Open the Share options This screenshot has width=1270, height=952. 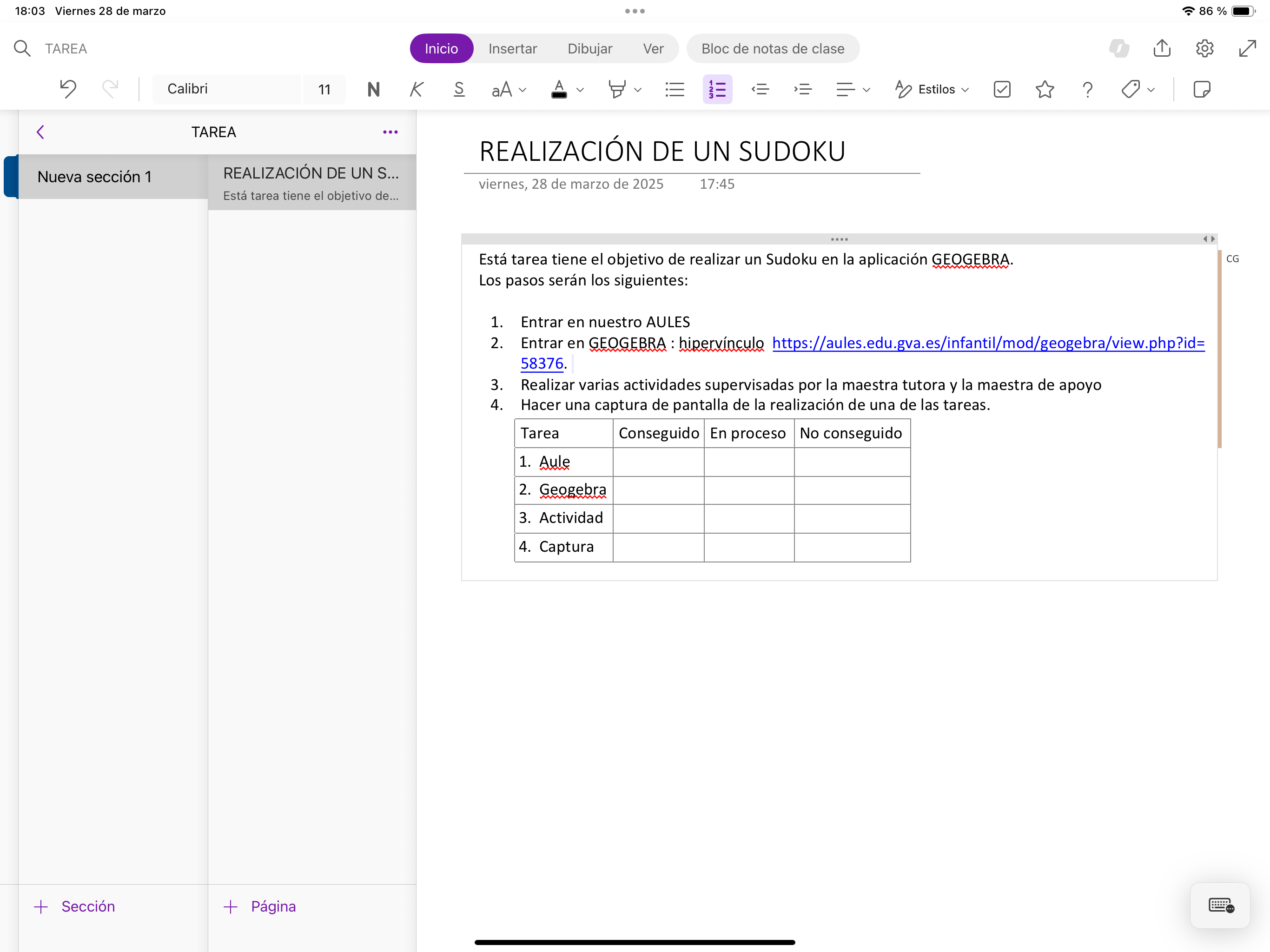tap(1162, 48)
